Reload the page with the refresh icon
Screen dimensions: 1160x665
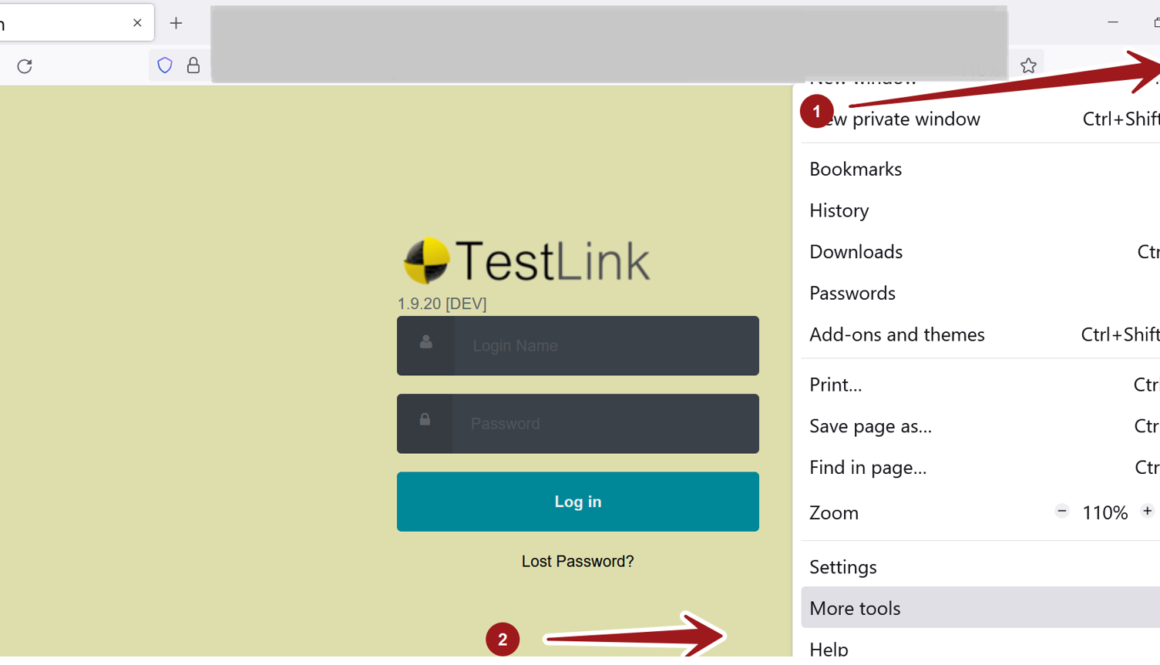[24, 66]
